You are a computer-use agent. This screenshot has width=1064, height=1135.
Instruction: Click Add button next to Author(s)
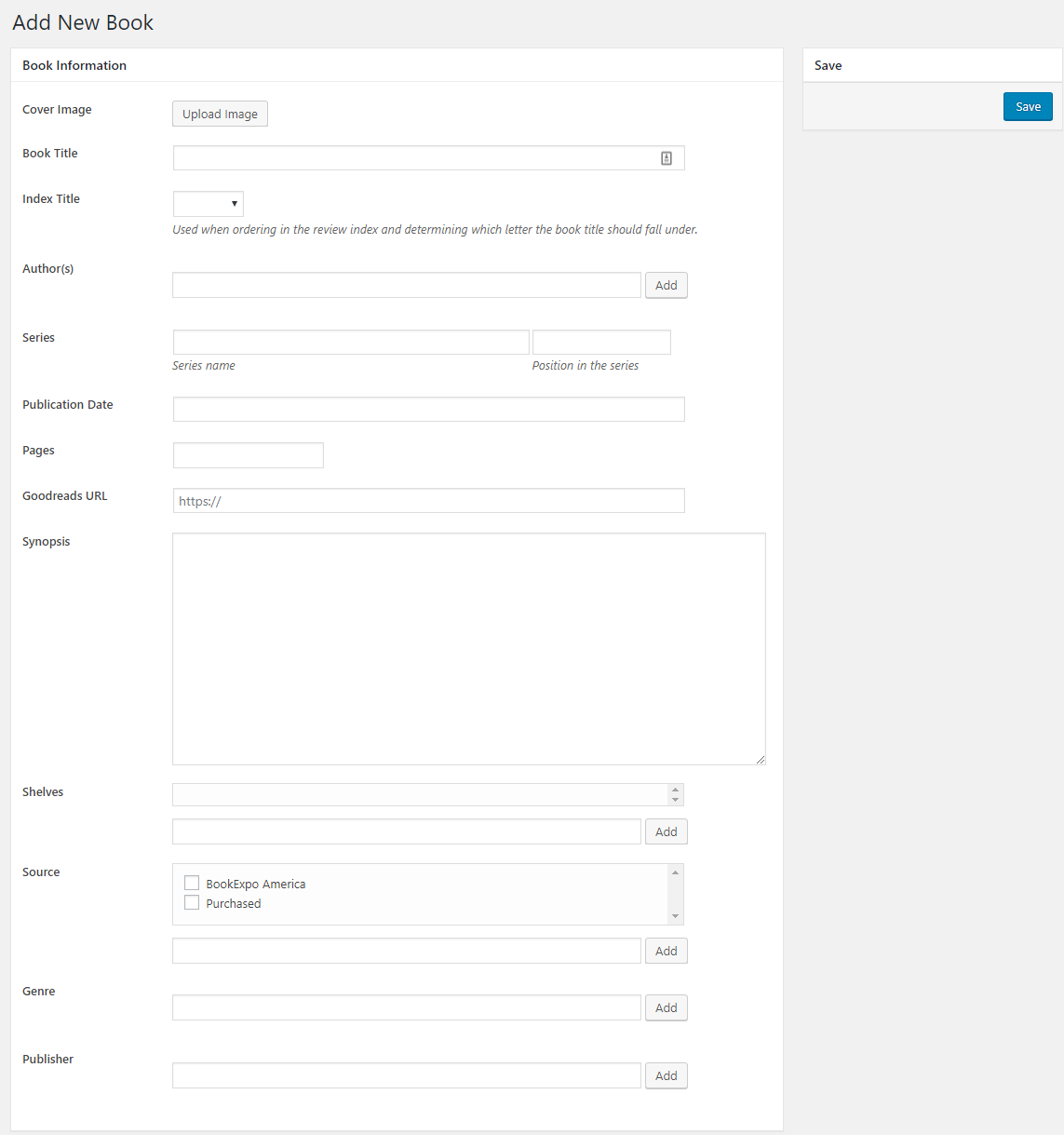(x=667, y=285)
